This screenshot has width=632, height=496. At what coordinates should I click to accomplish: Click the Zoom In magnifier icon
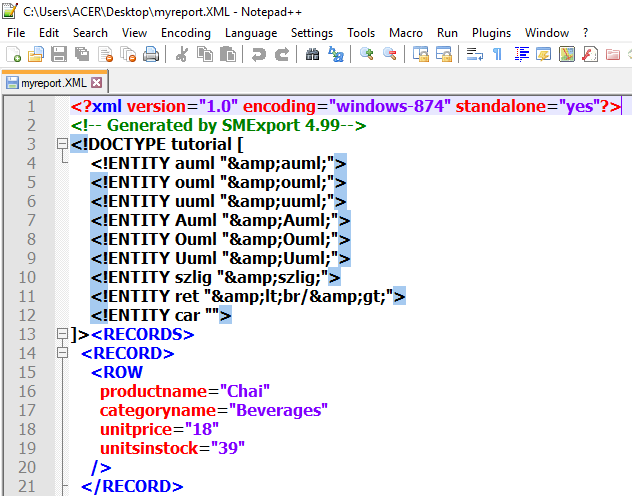click(x=366, y=54)
